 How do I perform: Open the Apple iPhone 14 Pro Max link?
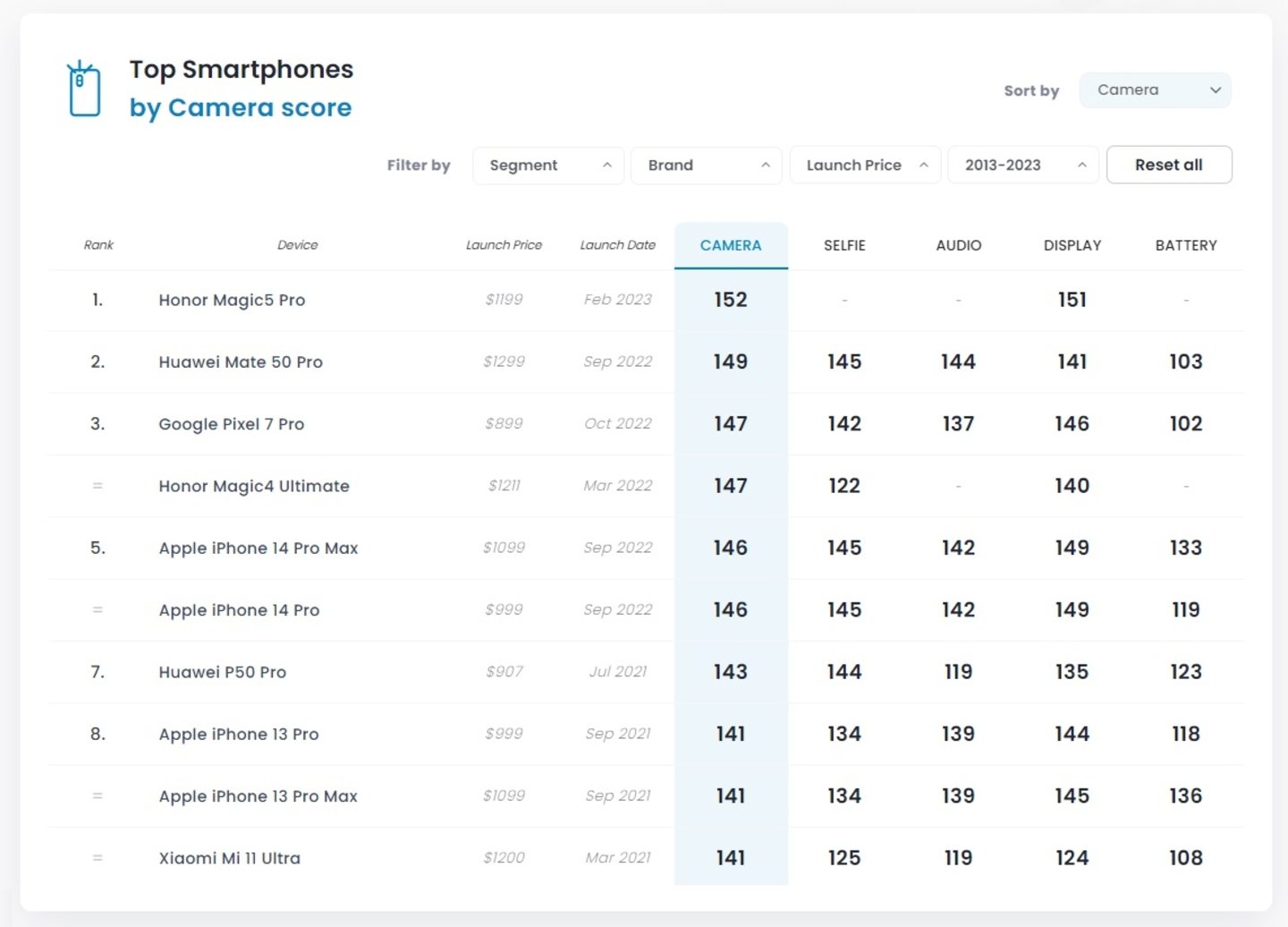pos(258,549)
